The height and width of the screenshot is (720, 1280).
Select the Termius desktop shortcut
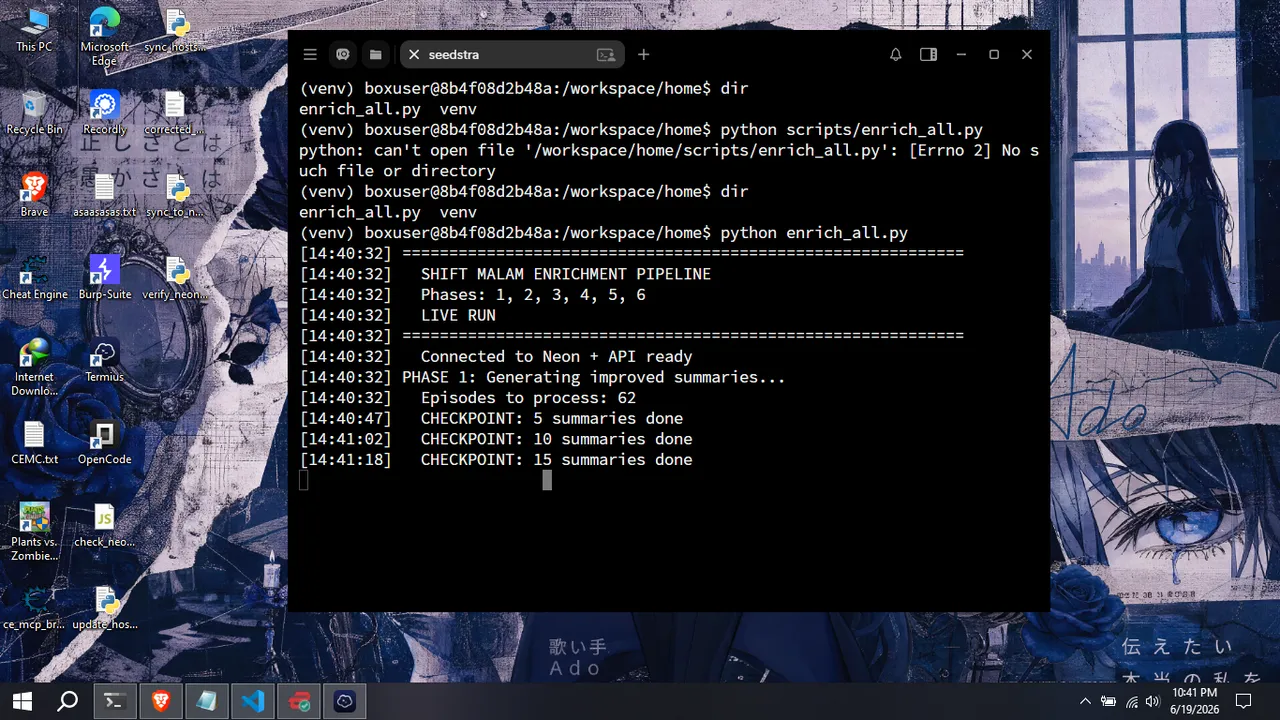pos(105,360)
